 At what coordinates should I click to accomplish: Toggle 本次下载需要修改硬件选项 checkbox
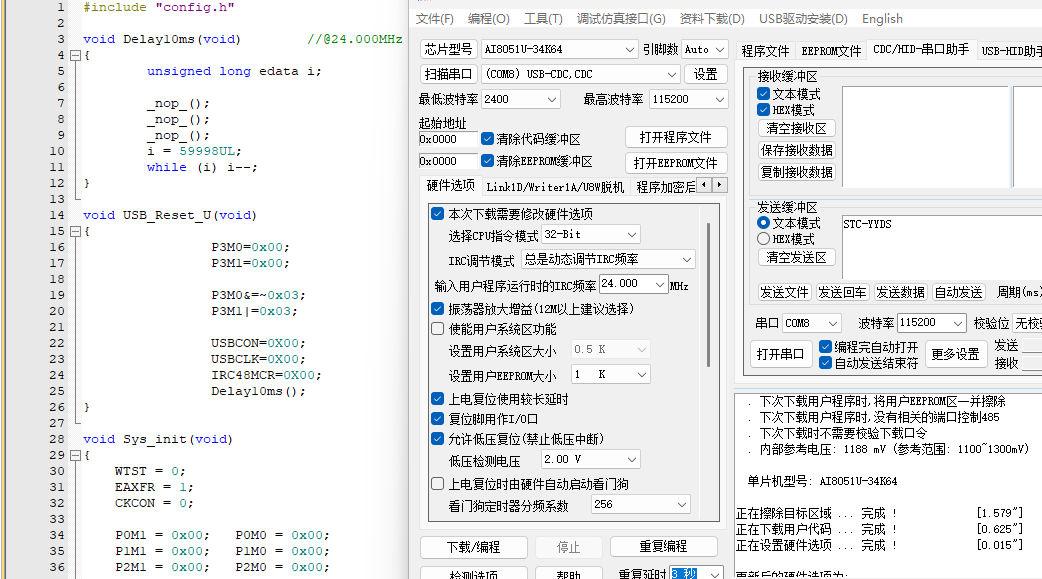437,213
